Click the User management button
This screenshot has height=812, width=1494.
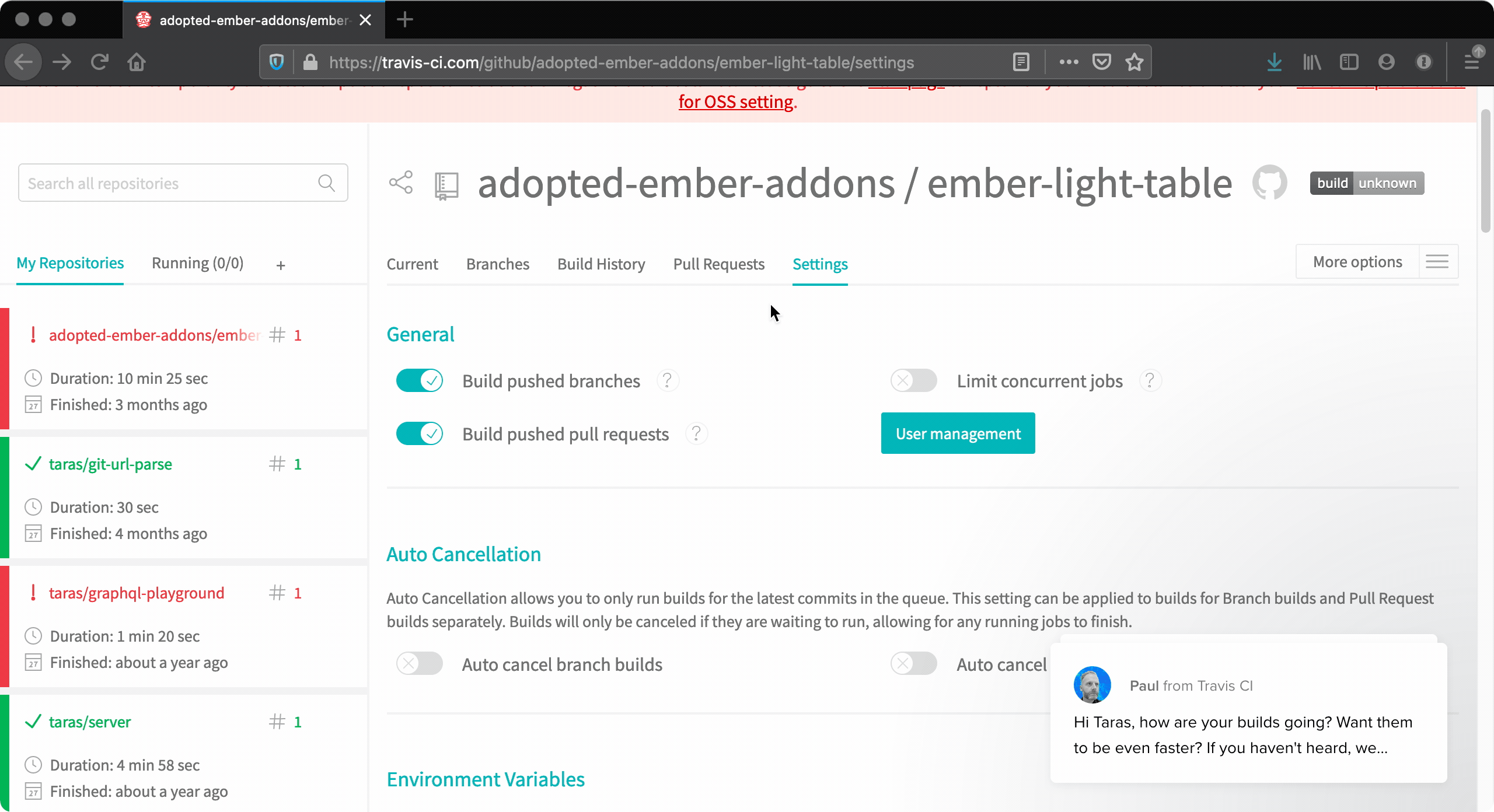tap(957, 433)
